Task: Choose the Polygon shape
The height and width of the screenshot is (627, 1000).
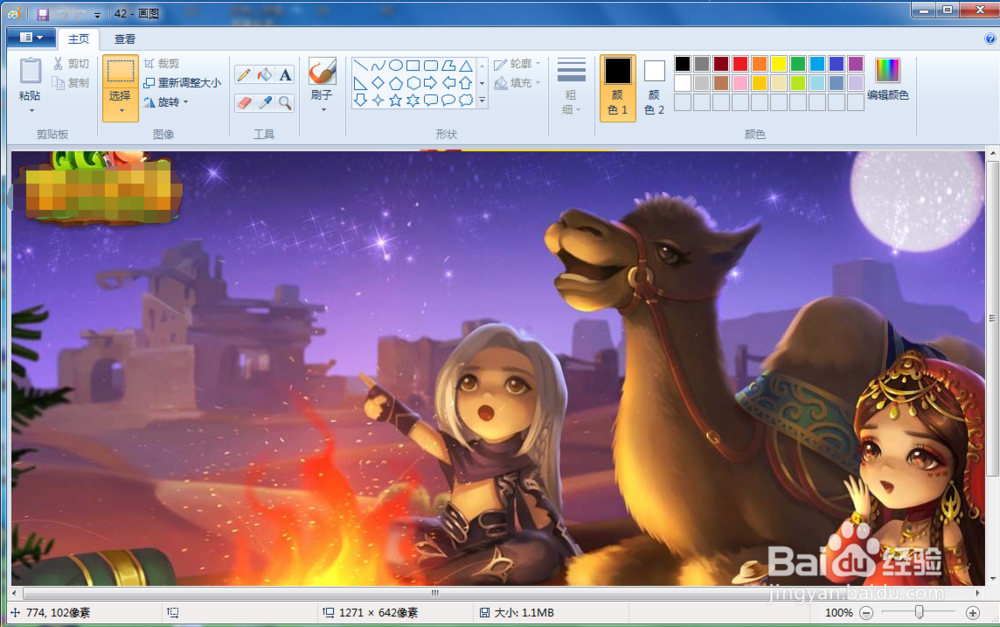Action: tap(448, 65)
